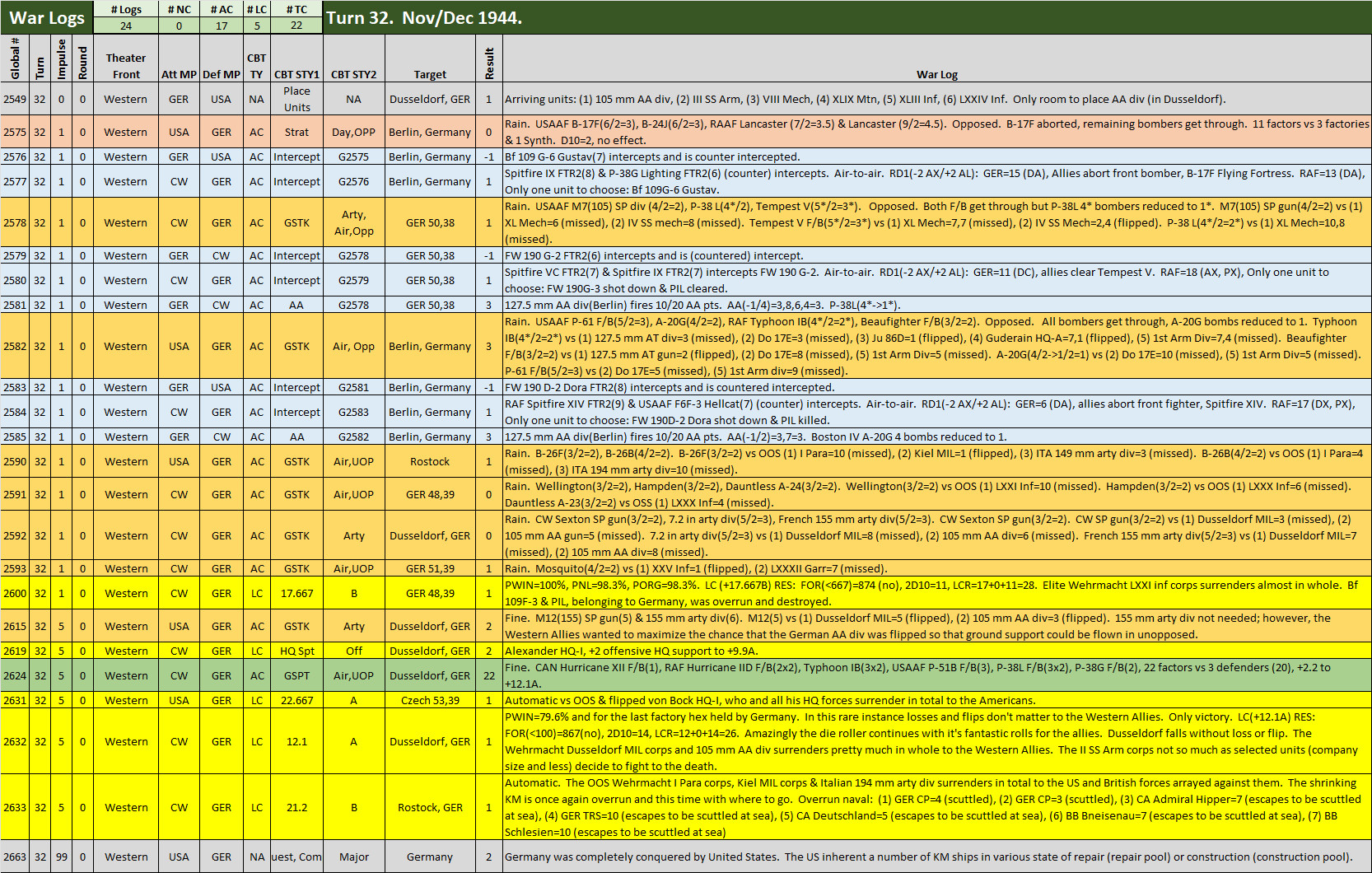Viewport: 1372px width, 873px height.
Task: Click the "Result" column header
Action: (x=489, y=58)
